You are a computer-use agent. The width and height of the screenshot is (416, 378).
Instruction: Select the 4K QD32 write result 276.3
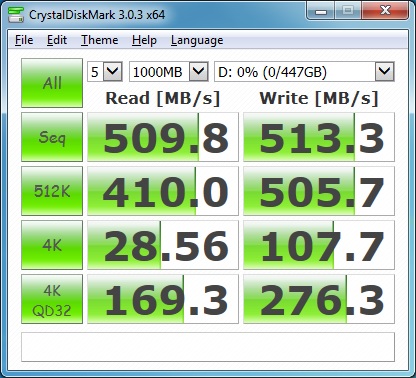click(319, 299)
